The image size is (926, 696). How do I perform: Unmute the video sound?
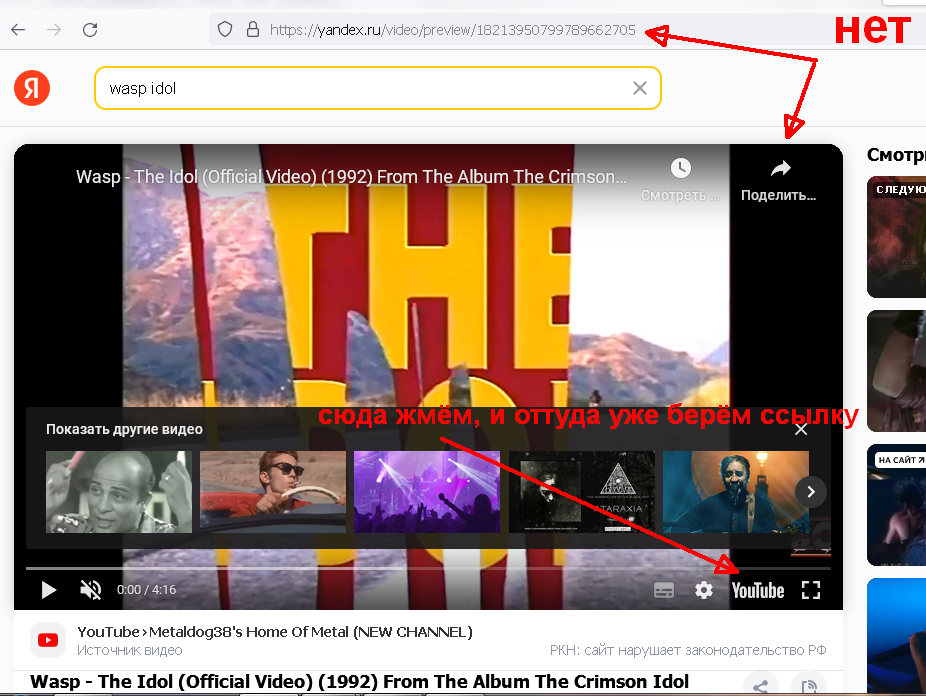[x=90, y=590]
